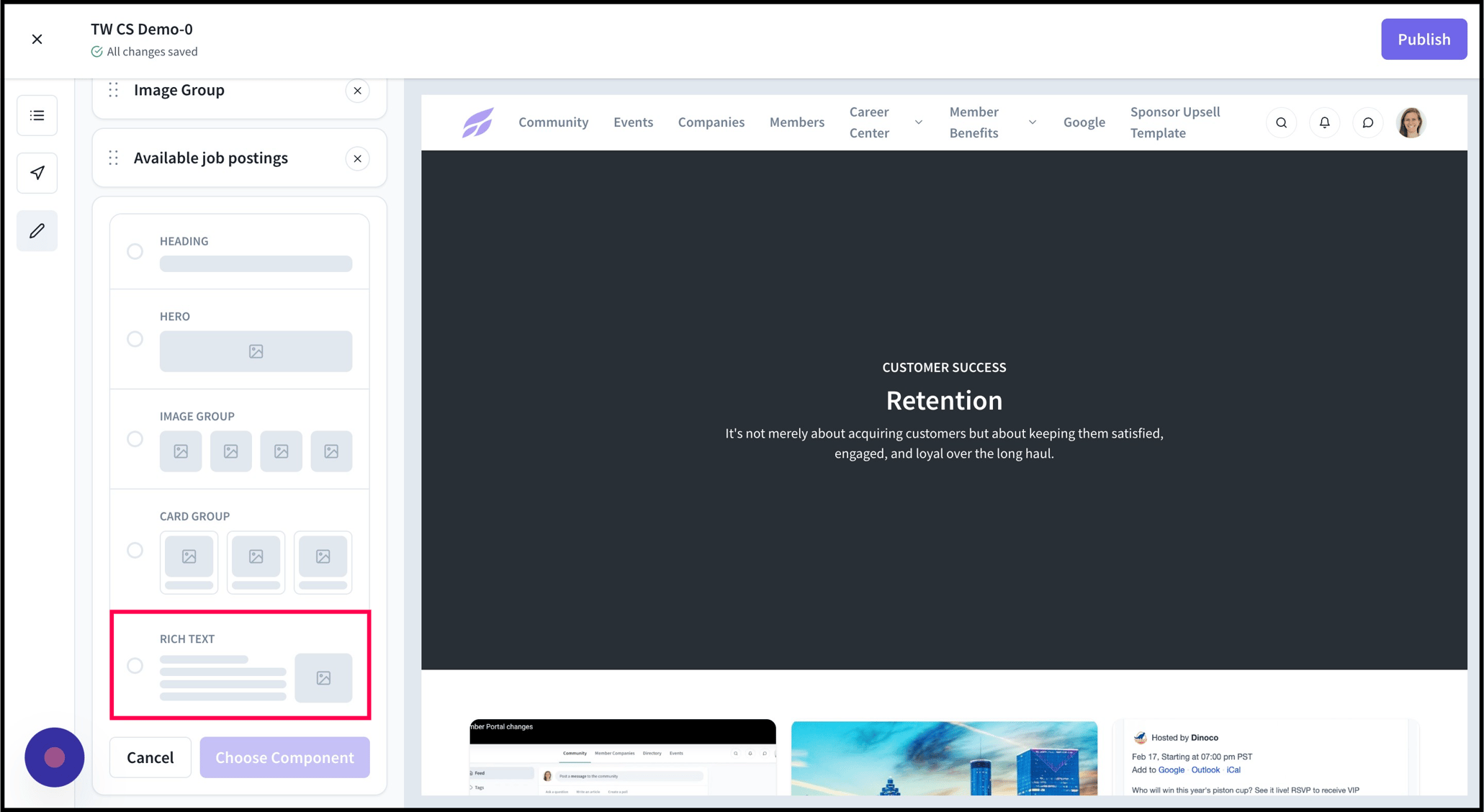Select the Rich Text component radio button
This screenshot has width=1484, height=812.
[x=135, y=666]
